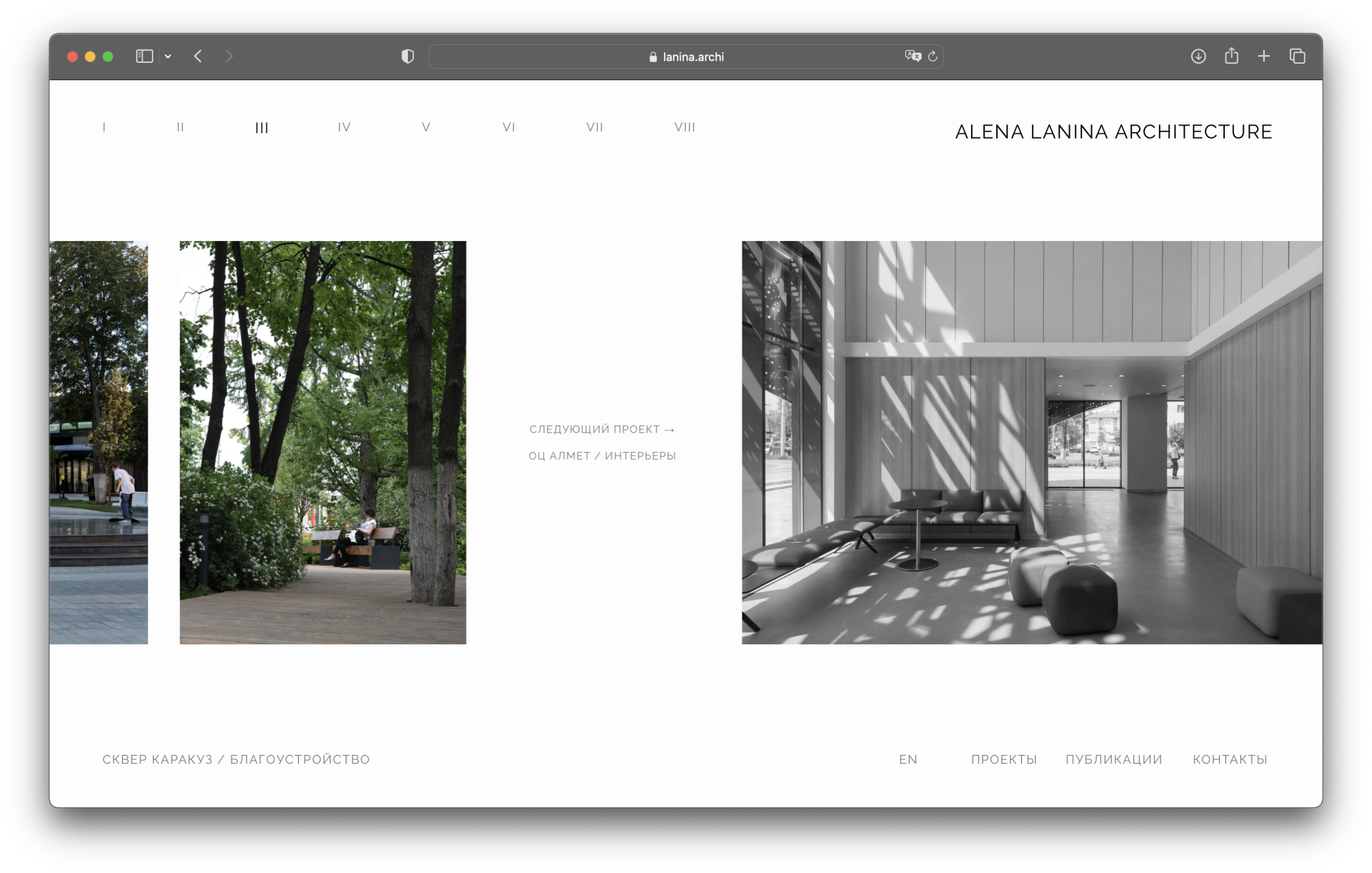Open the translate page icon
1372x873 pixels.
tap(913, 56)
